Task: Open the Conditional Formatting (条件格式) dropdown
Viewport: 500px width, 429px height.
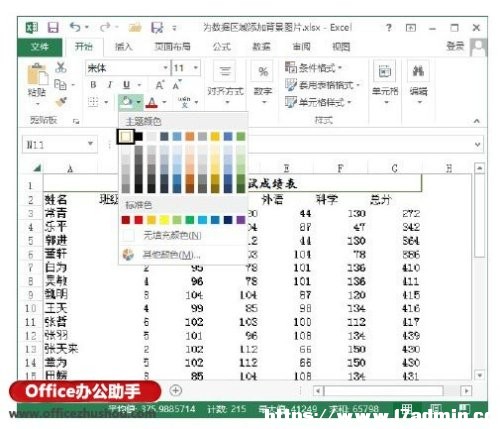Action: click(x=313, y=68)
